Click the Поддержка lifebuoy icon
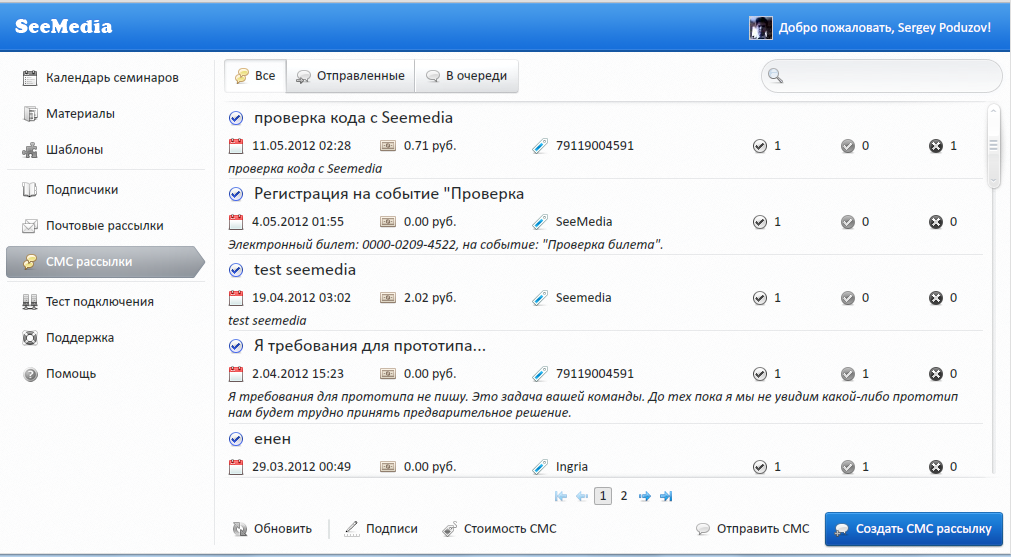Screen dimensions: 1011x557 (x=30, y=338)
